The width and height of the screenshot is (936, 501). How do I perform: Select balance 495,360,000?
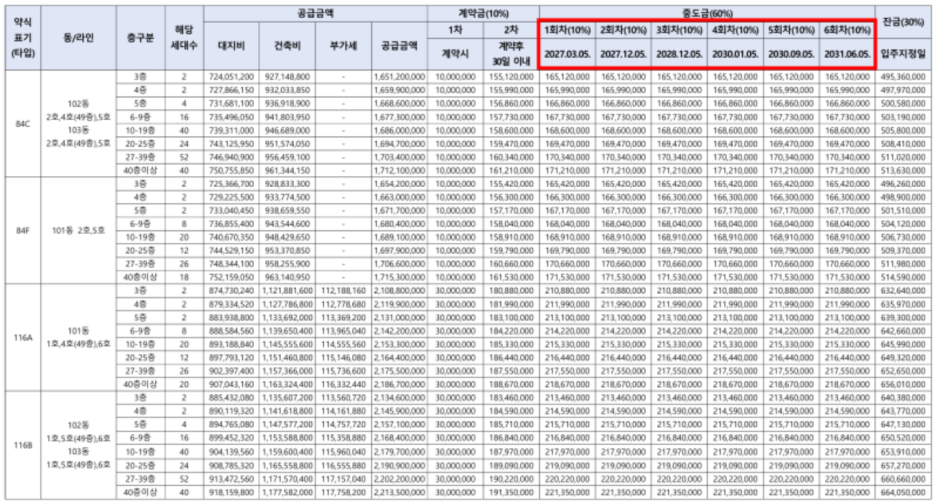coord(903,78)
